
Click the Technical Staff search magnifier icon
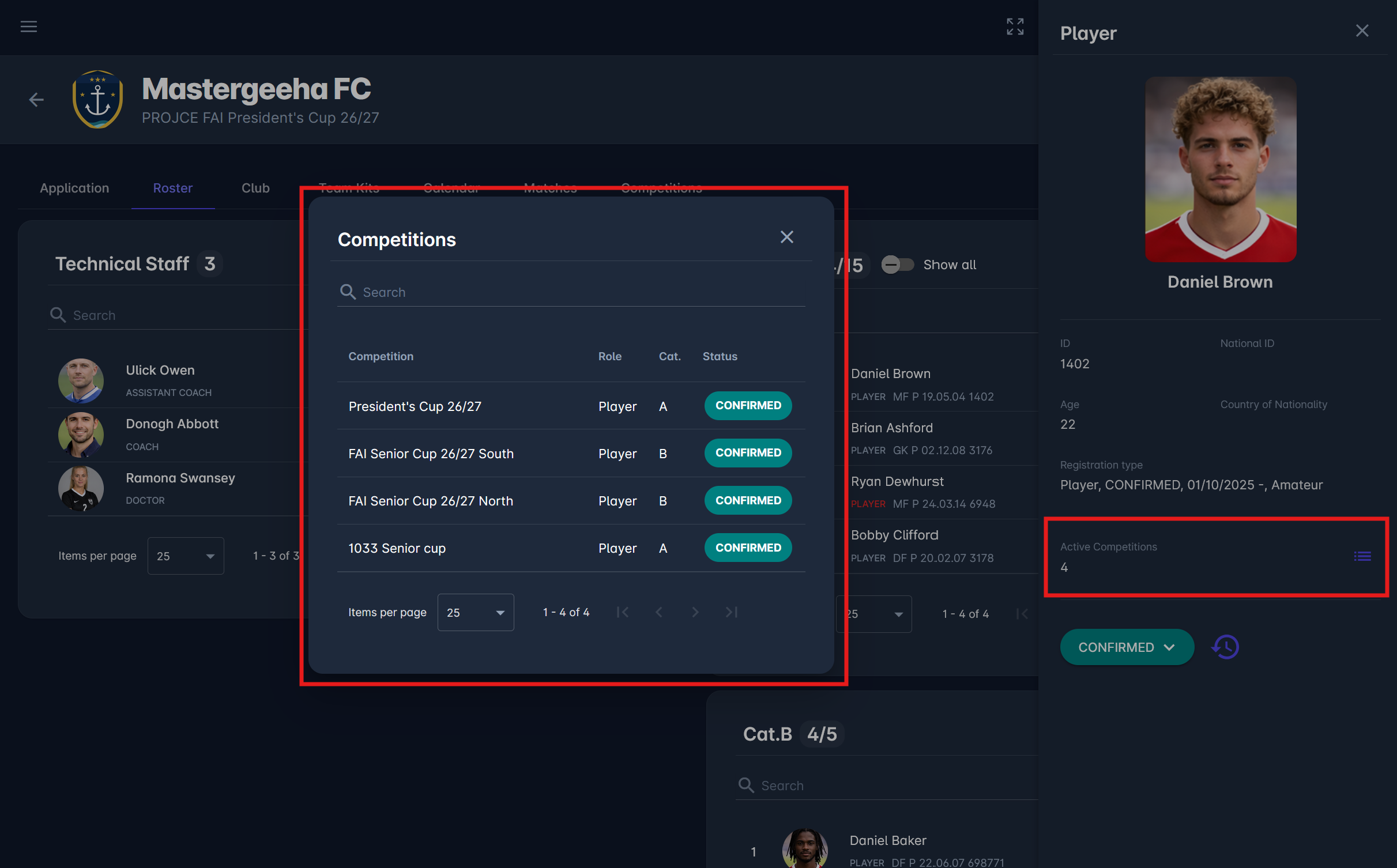click(58, 315)
